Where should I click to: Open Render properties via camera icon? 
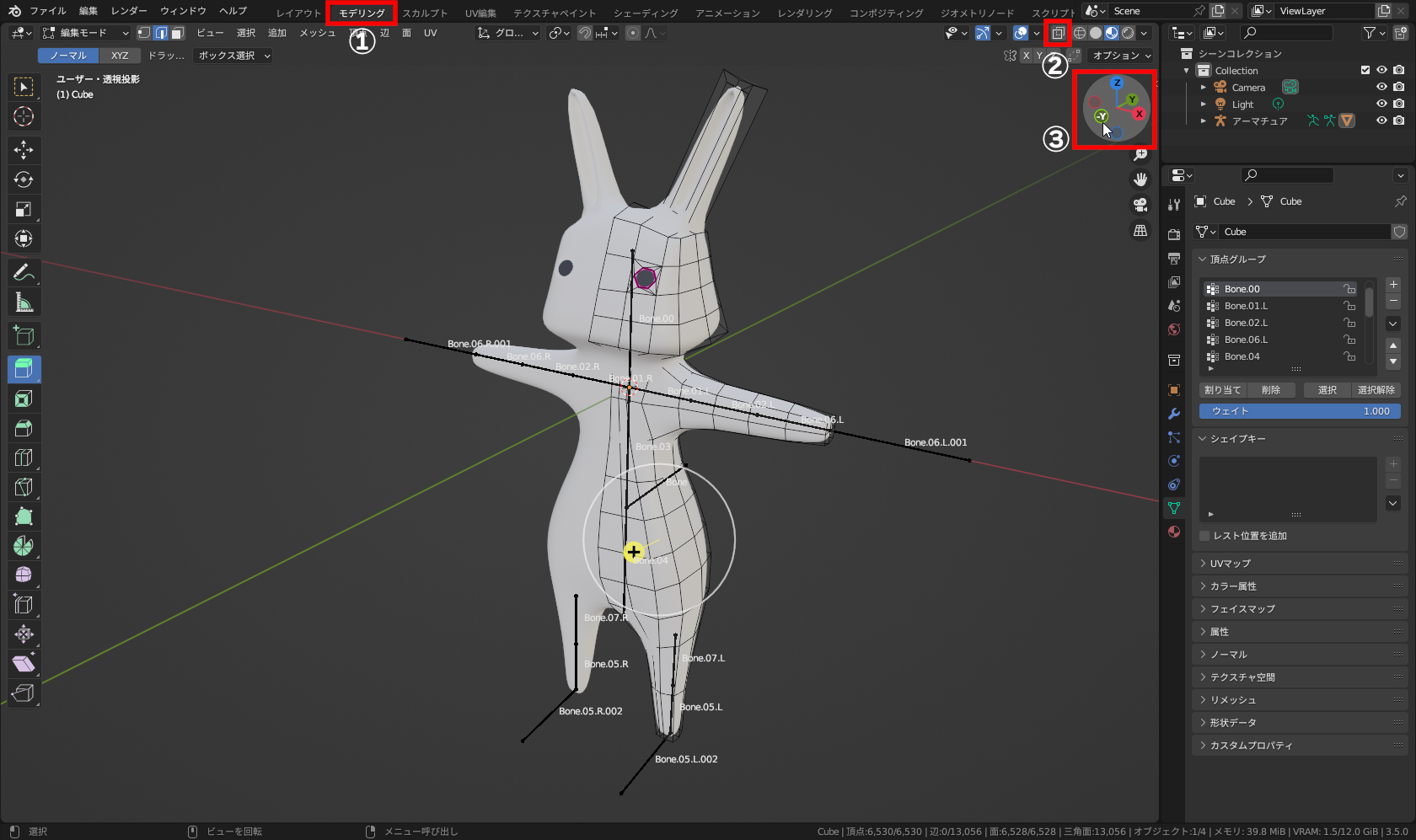[x=1173, y=233]
